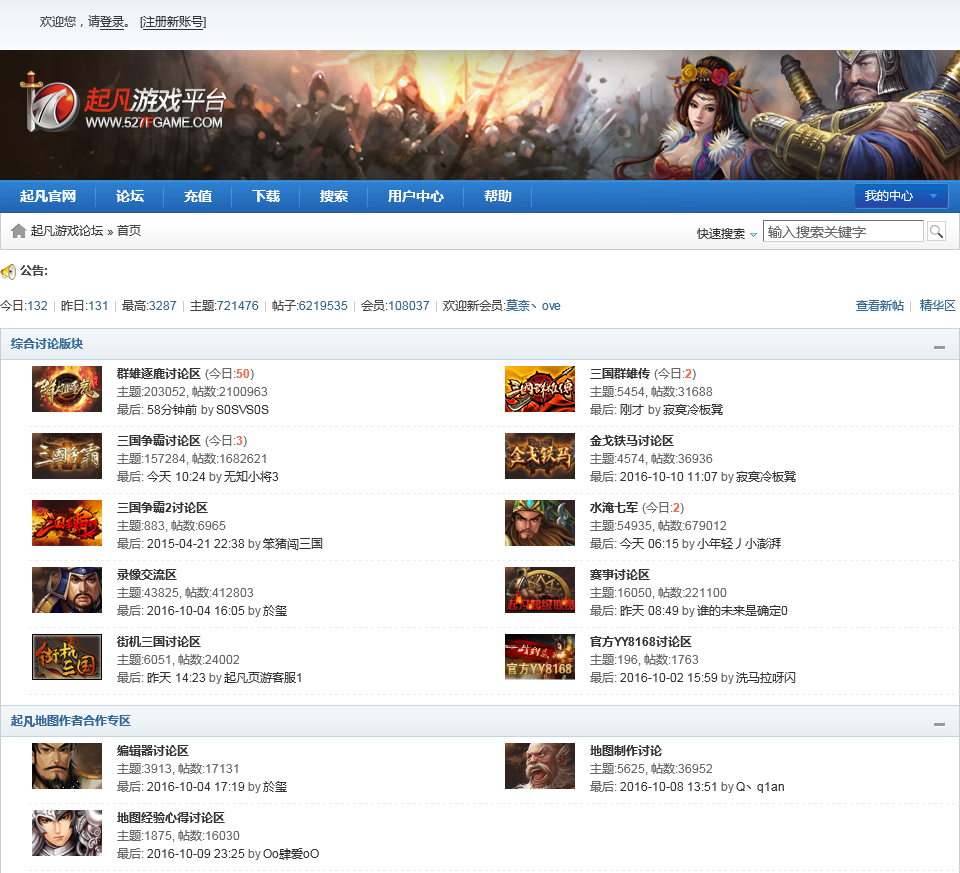Click the search keyword input field

[843, 231]
